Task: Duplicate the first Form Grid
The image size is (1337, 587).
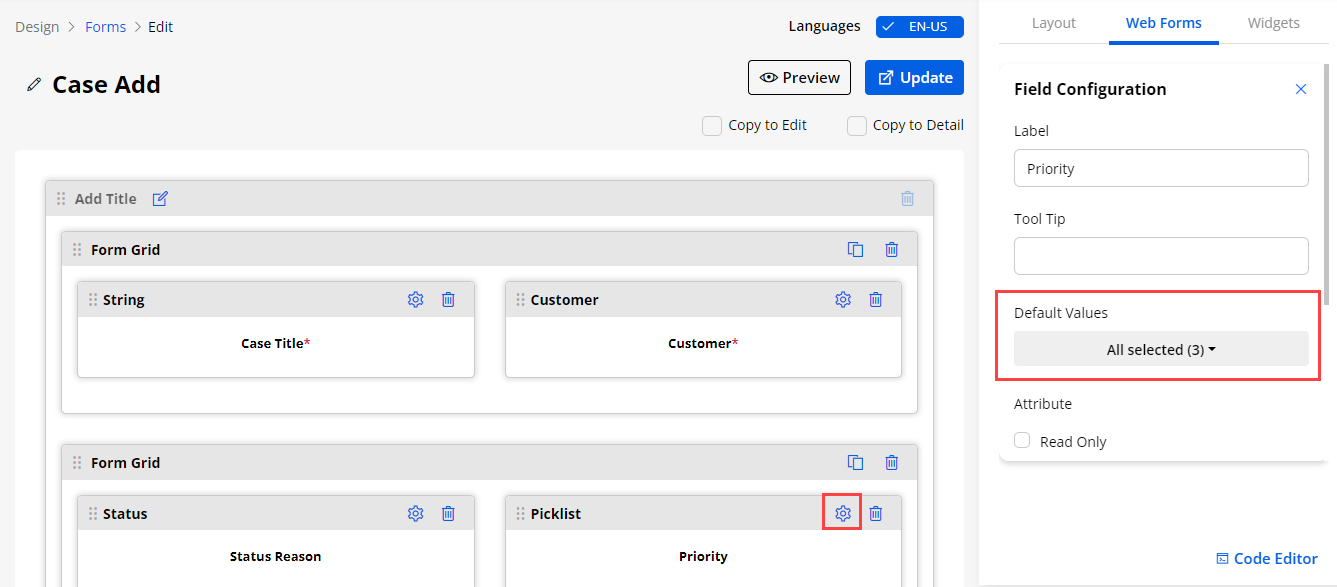Action: (x=856, y=250)
